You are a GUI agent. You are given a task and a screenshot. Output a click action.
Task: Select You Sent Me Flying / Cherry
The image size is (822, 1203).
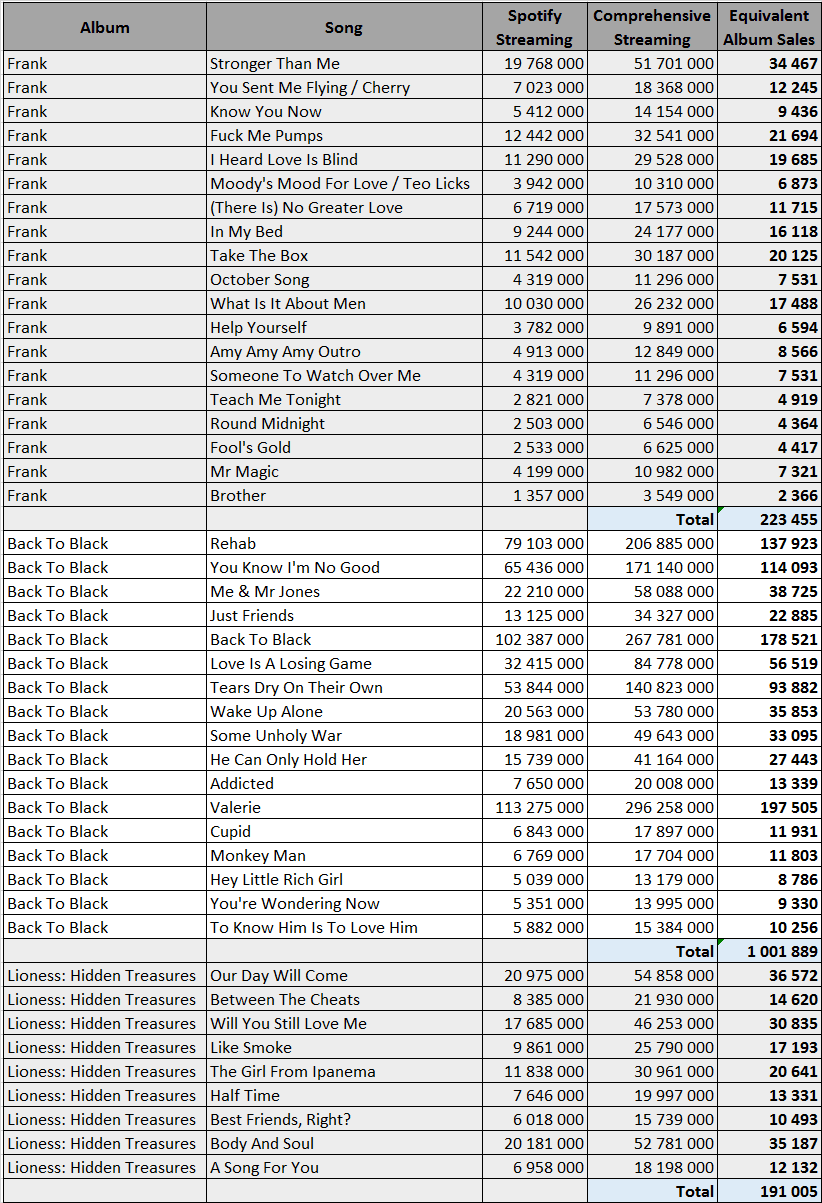344,87
